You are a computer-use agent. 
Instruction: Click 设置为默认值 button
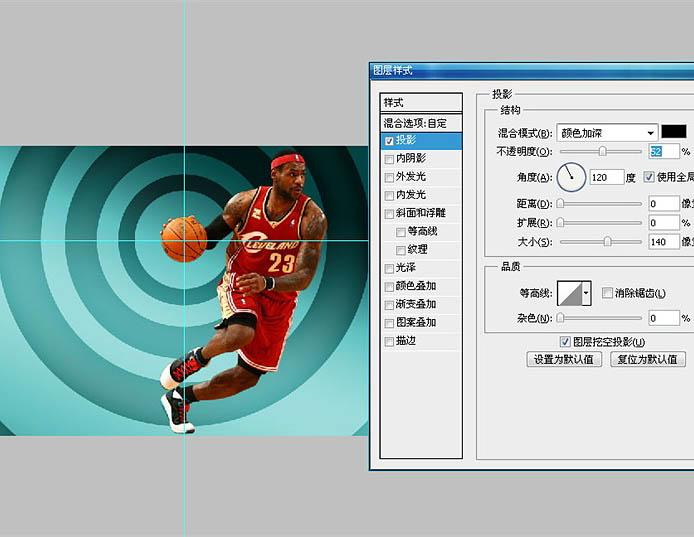(564, 359)
